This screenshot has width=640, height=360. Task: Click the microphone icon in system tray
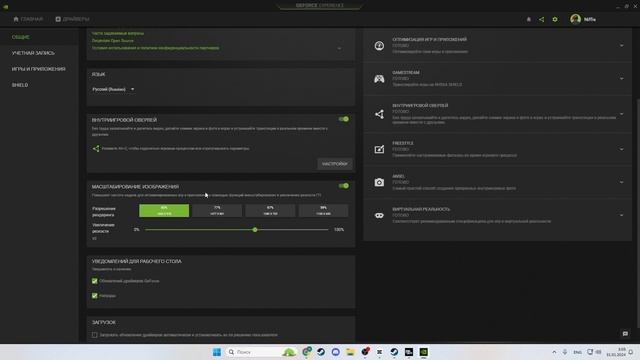[x=565, y=352]
